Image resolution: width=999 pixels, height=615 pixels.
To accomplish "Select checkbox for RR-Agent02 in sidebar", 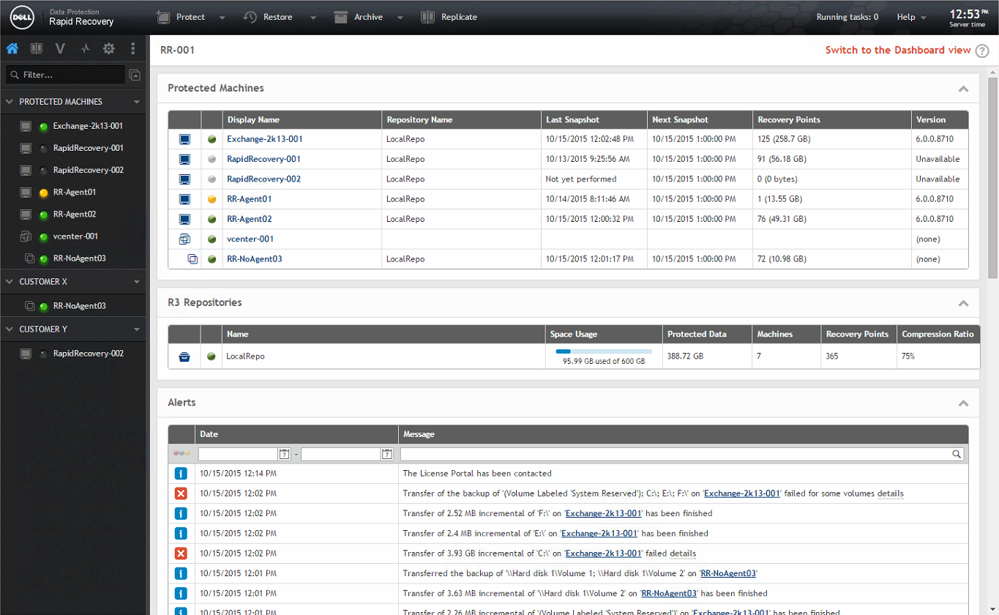I will [25, 214].
